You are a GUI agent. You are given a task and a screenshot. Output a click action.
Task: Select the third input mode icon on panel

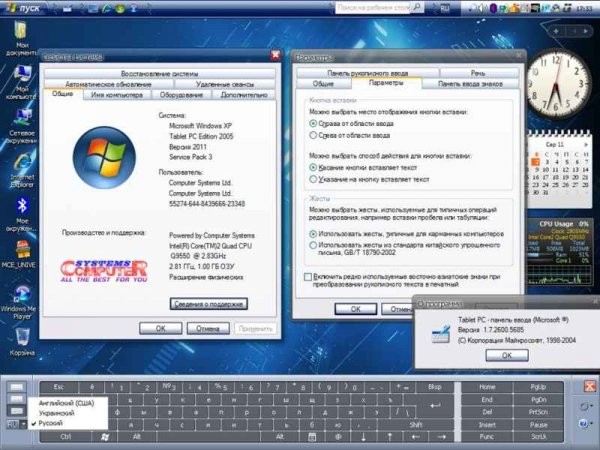coord(16,411)
